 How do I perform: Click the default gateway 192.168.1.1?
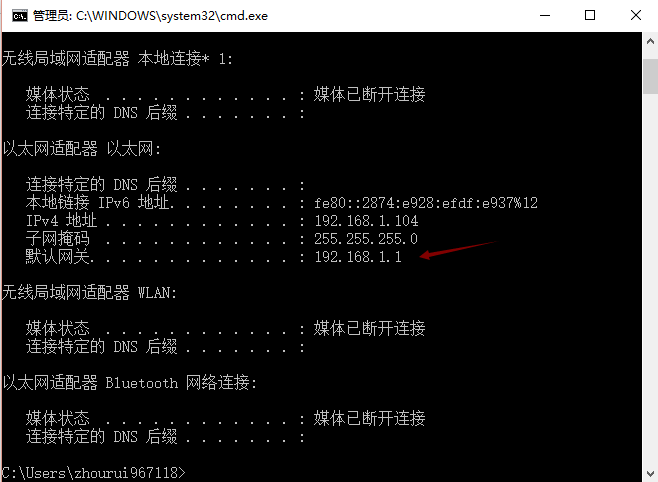[x=358, y=256]
